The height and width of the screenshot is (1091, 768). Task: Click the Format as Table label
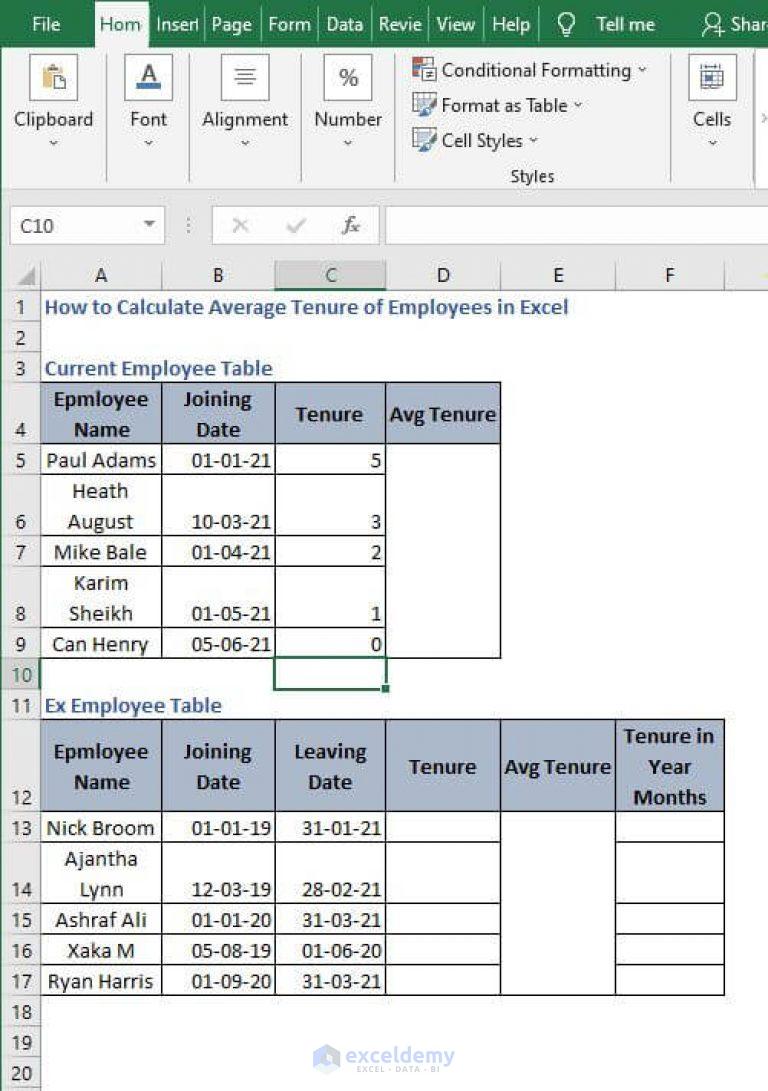click(x=504, y=105)
